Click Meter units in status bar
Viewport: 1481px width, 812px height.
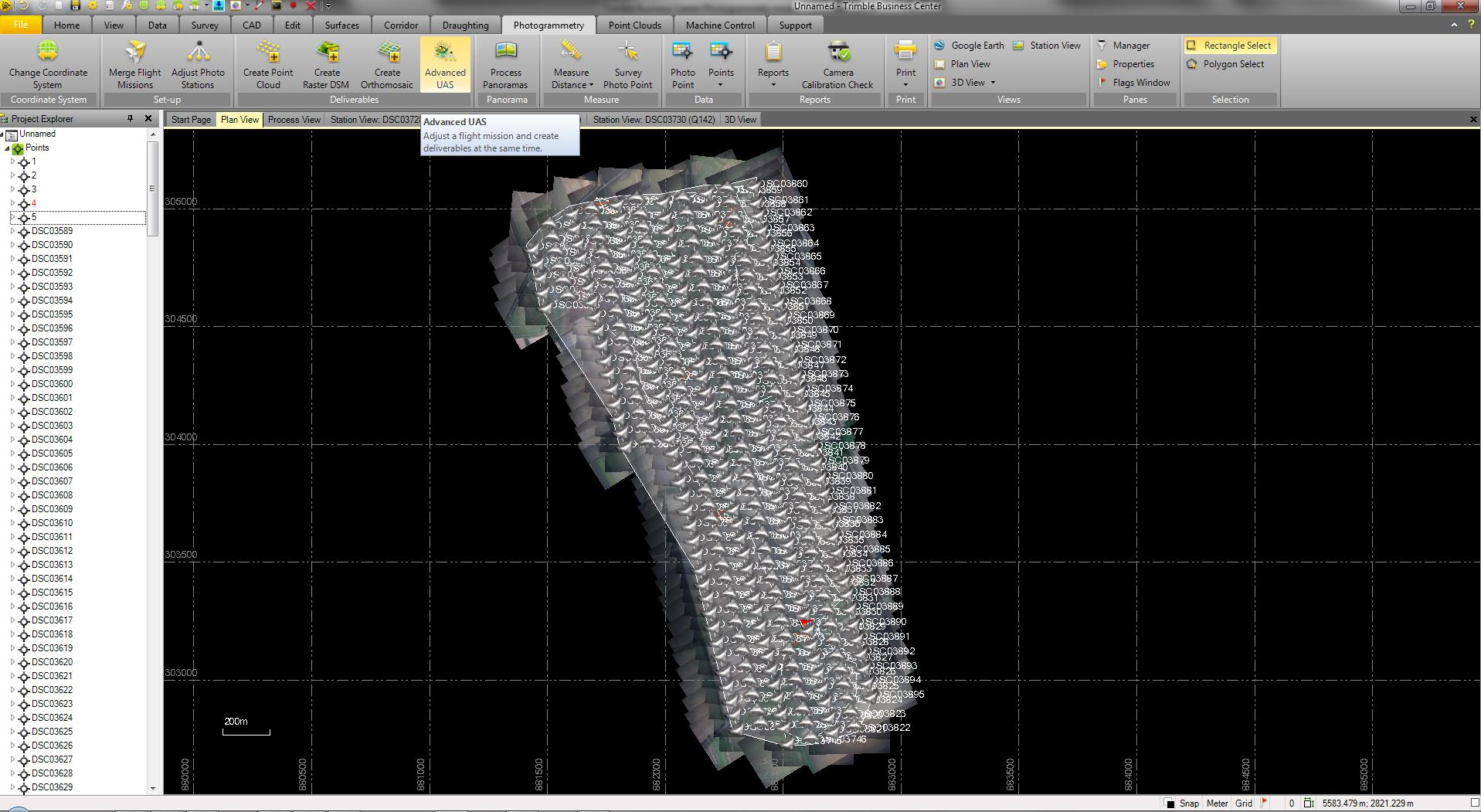pos(1217,804)
